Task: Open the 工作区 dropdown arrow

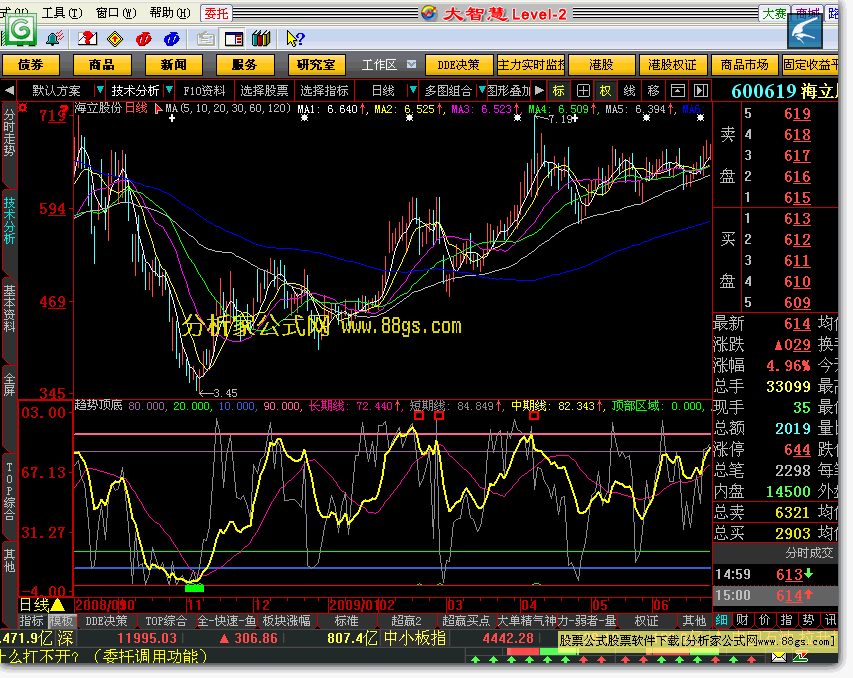Action: pos(412,64)
